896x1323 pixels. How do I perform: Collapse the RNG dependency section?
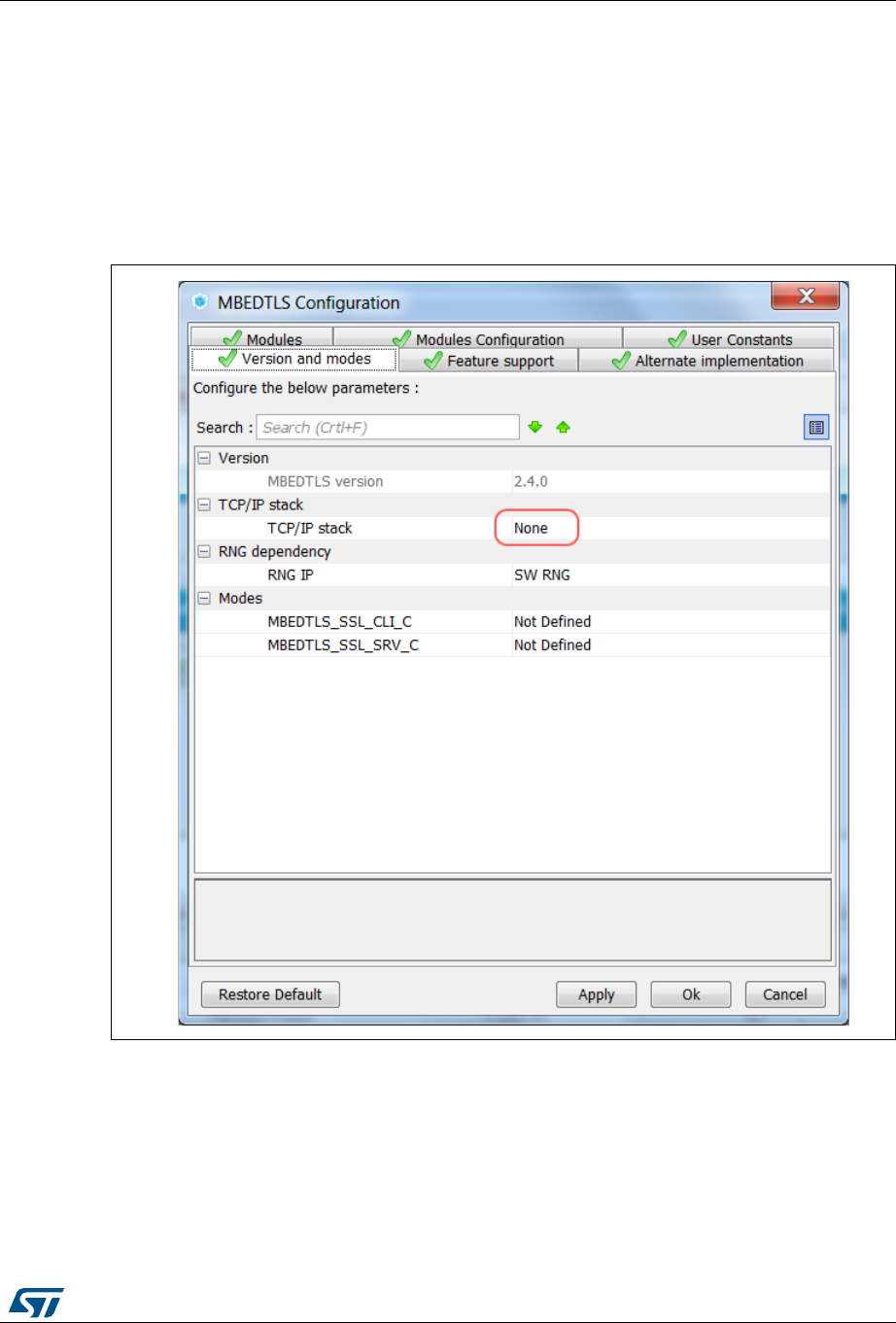[204, 551]
